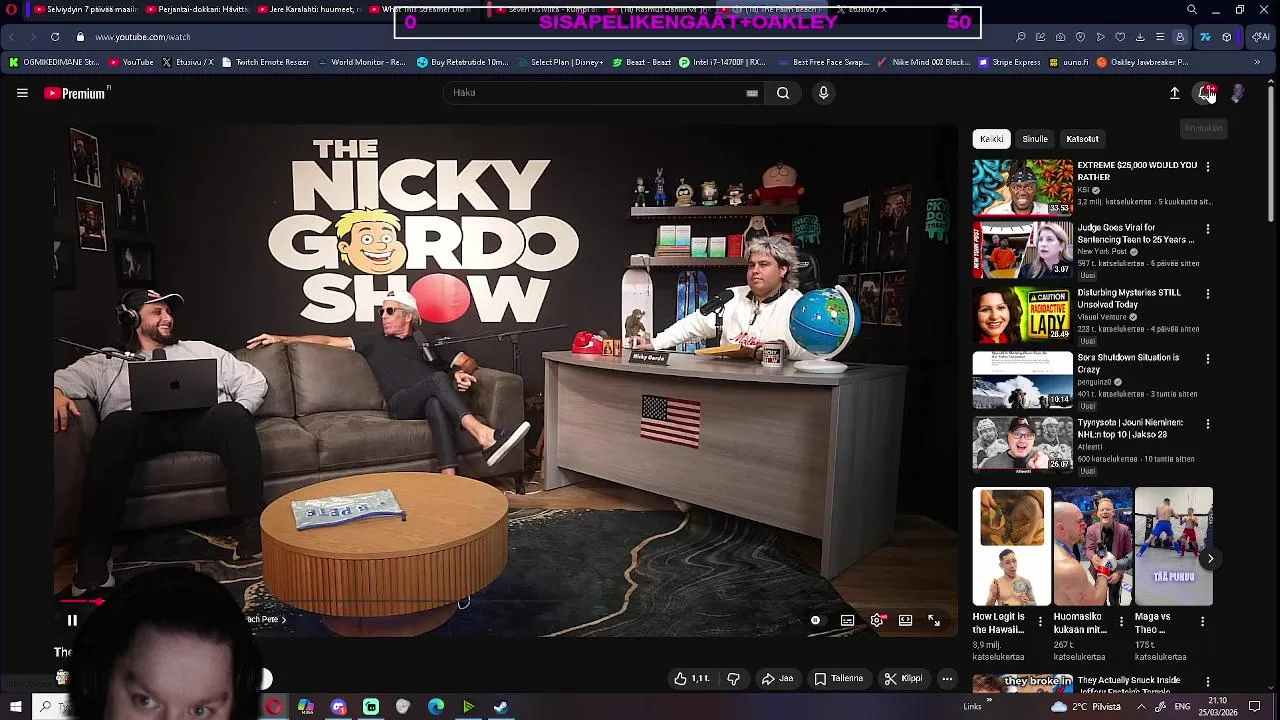Start voice search with microphone icon
This screenshot has height=720, width=1280.
pos(823,93)
